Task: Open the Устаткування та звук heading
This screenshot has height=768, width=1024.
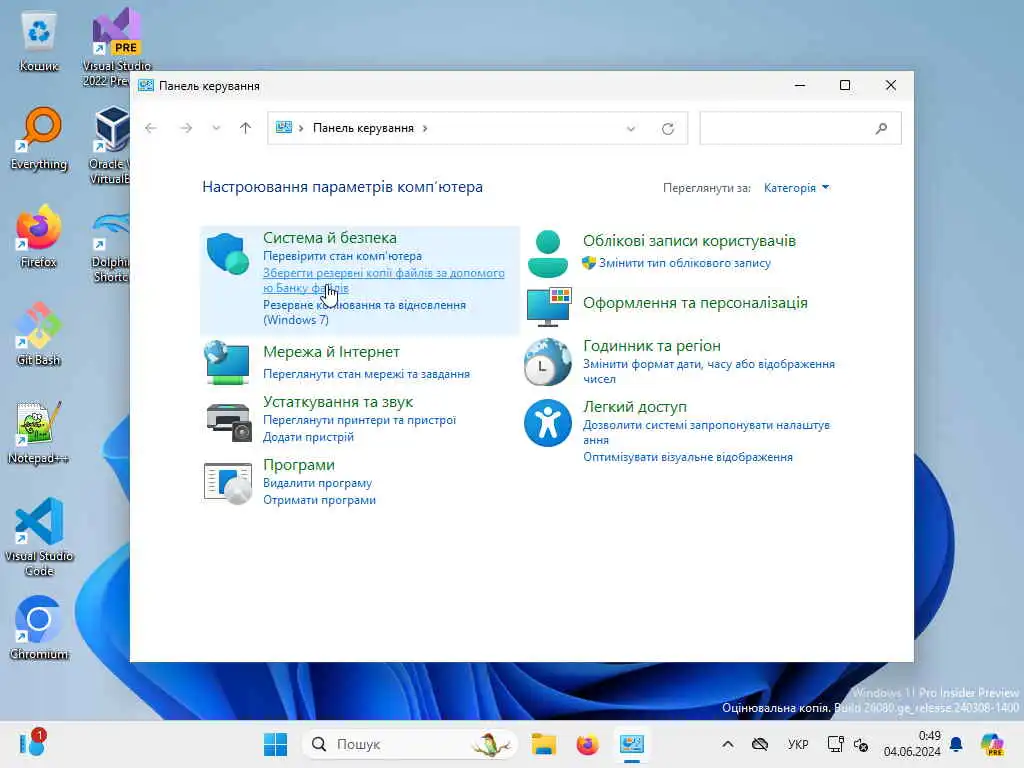Action: pos(338,402)
